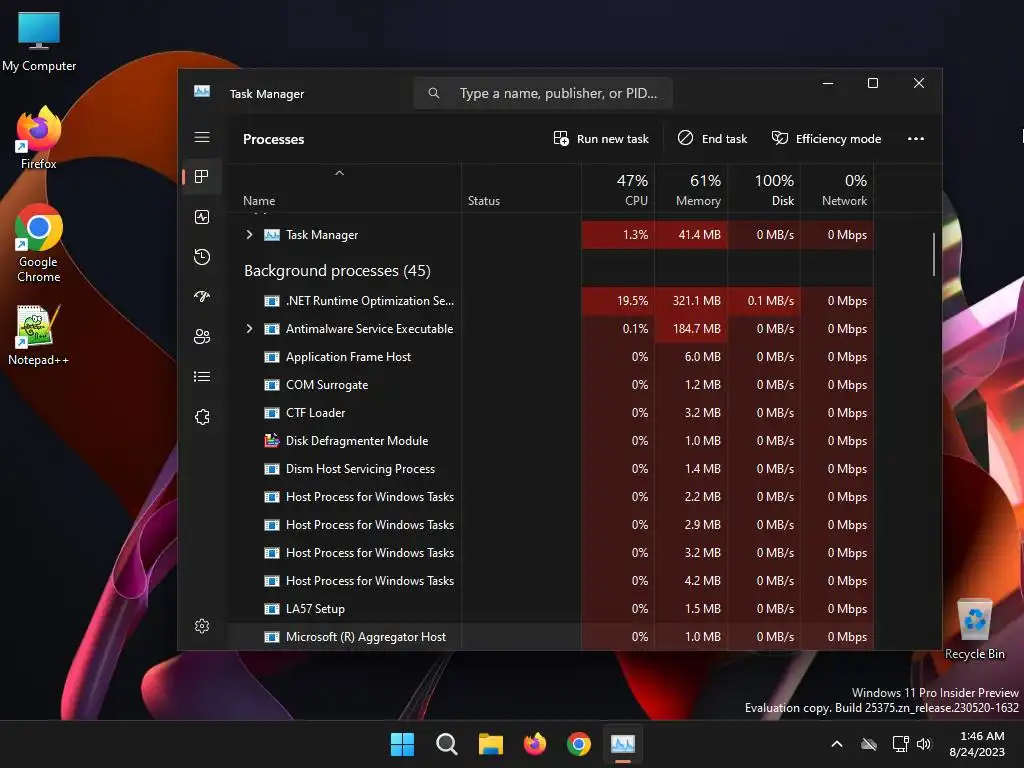Open the Windows Start button on taskbar
The width and height of the screenshot is (1024, 768).
[402, 744]
